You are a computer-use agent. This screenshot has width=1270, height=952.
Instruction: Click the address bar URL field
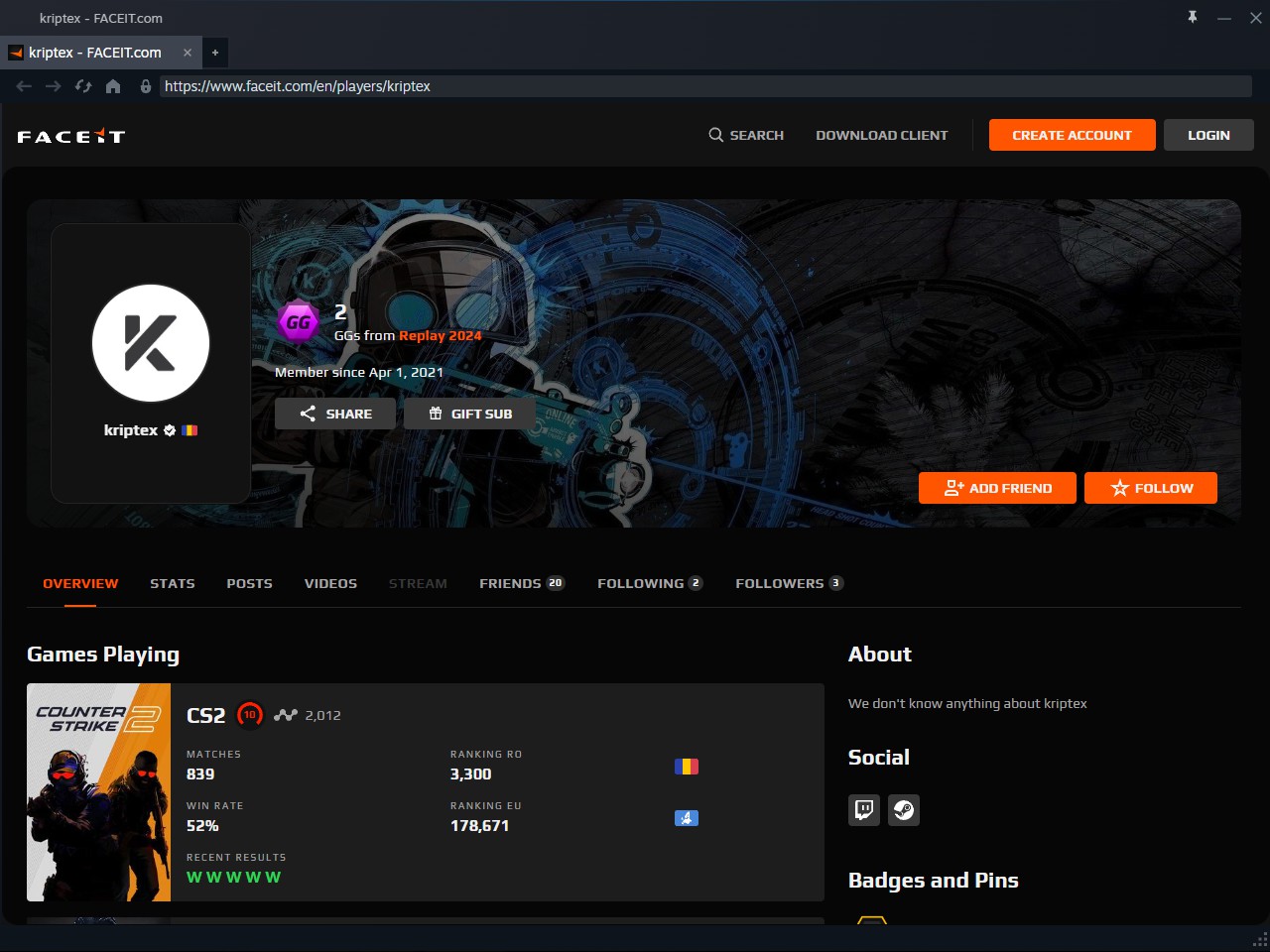[x=705, y=86]
